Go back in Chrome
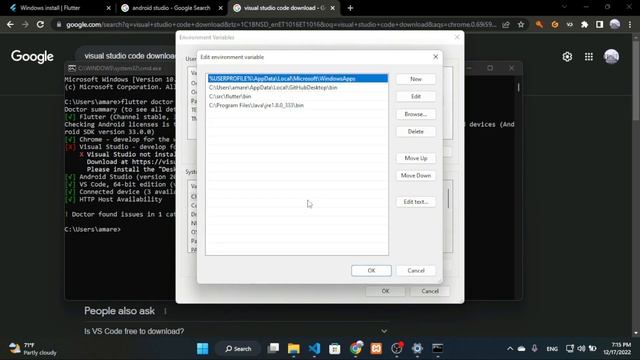This screenshot has width=640, height=360. coord(10,24)
